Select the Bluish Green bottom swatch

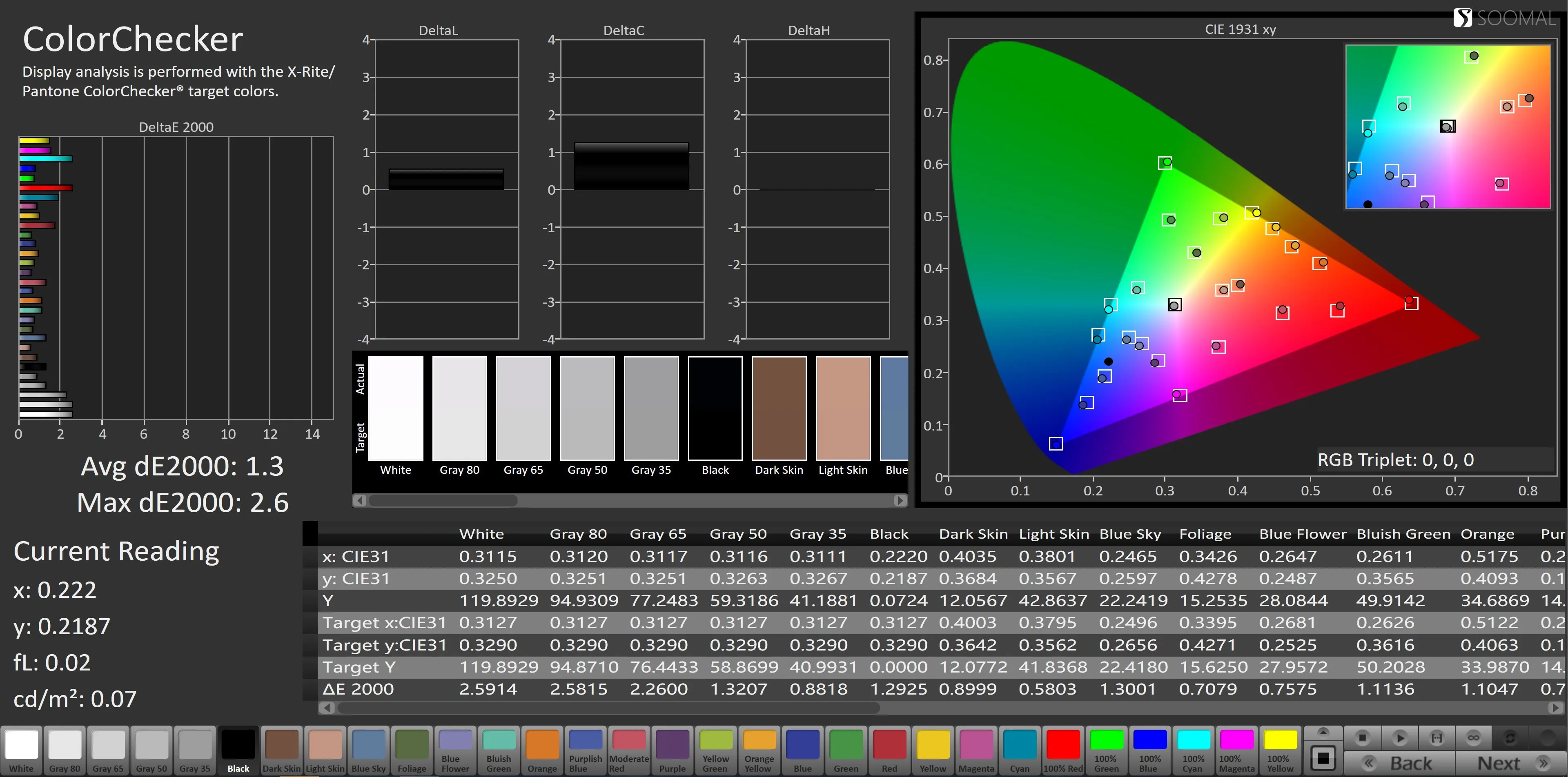click(499, 750)
